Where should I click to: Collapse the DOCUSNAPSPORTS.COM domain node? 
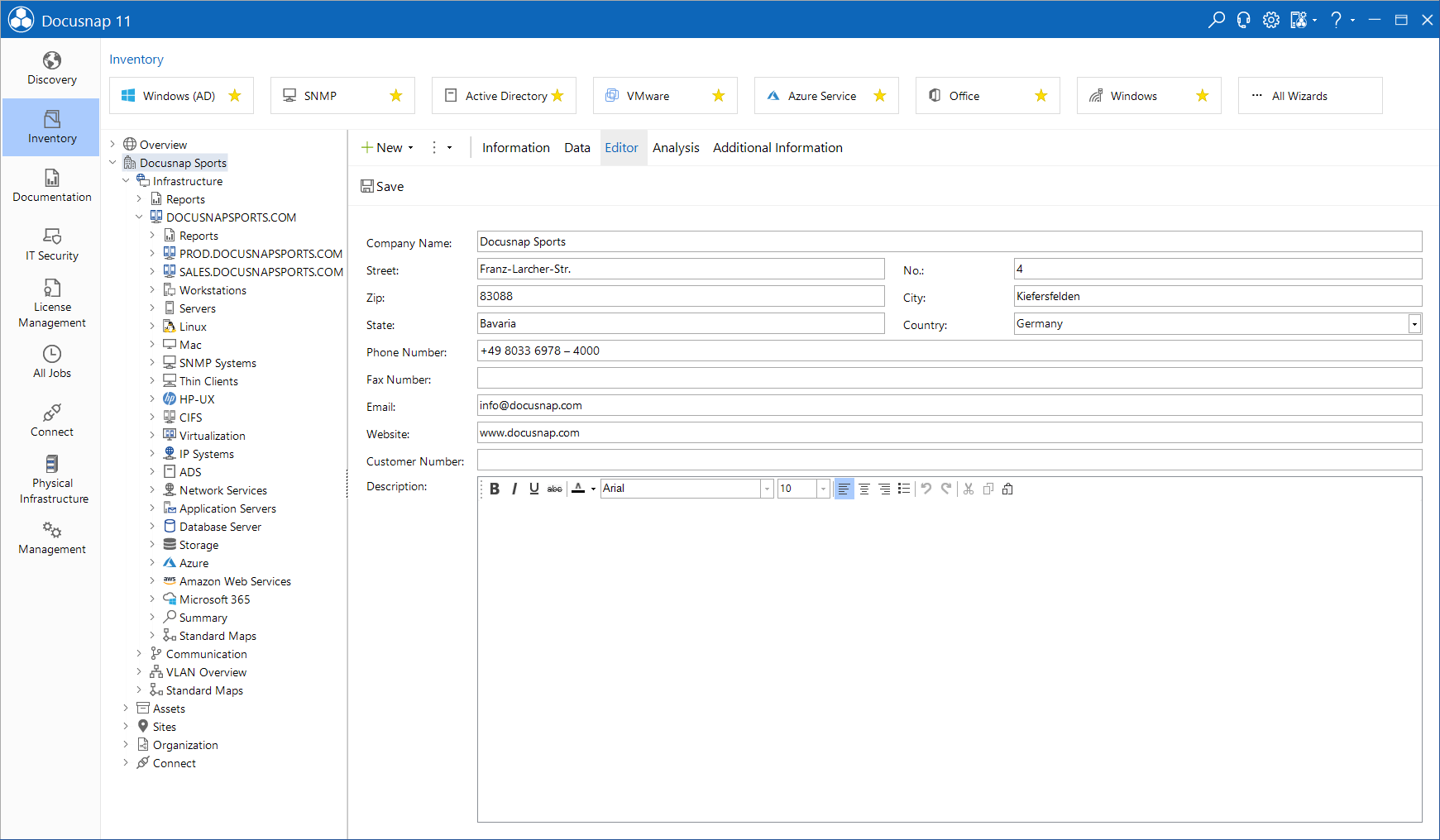click(139, 217)
